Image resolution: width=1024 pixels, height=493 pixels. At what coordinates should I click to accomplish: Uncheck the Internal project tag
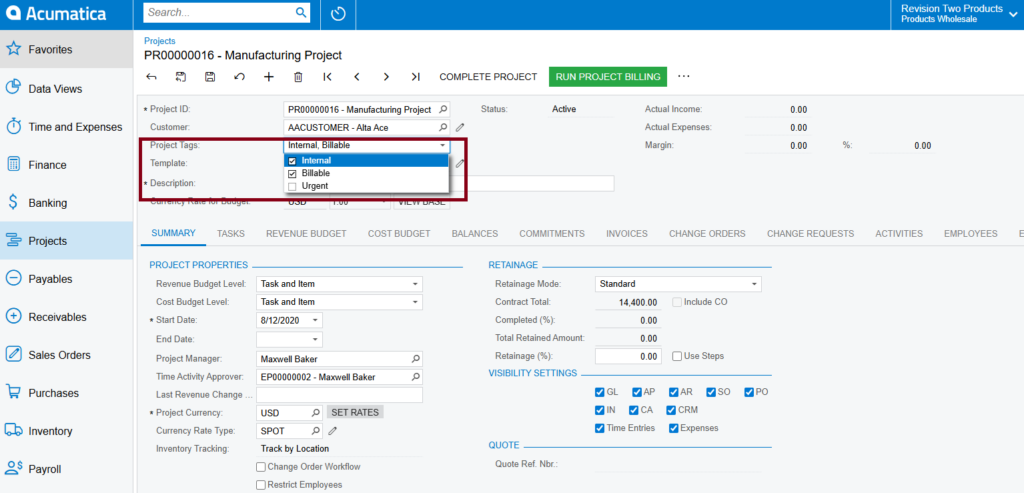(x=293, y=161)
